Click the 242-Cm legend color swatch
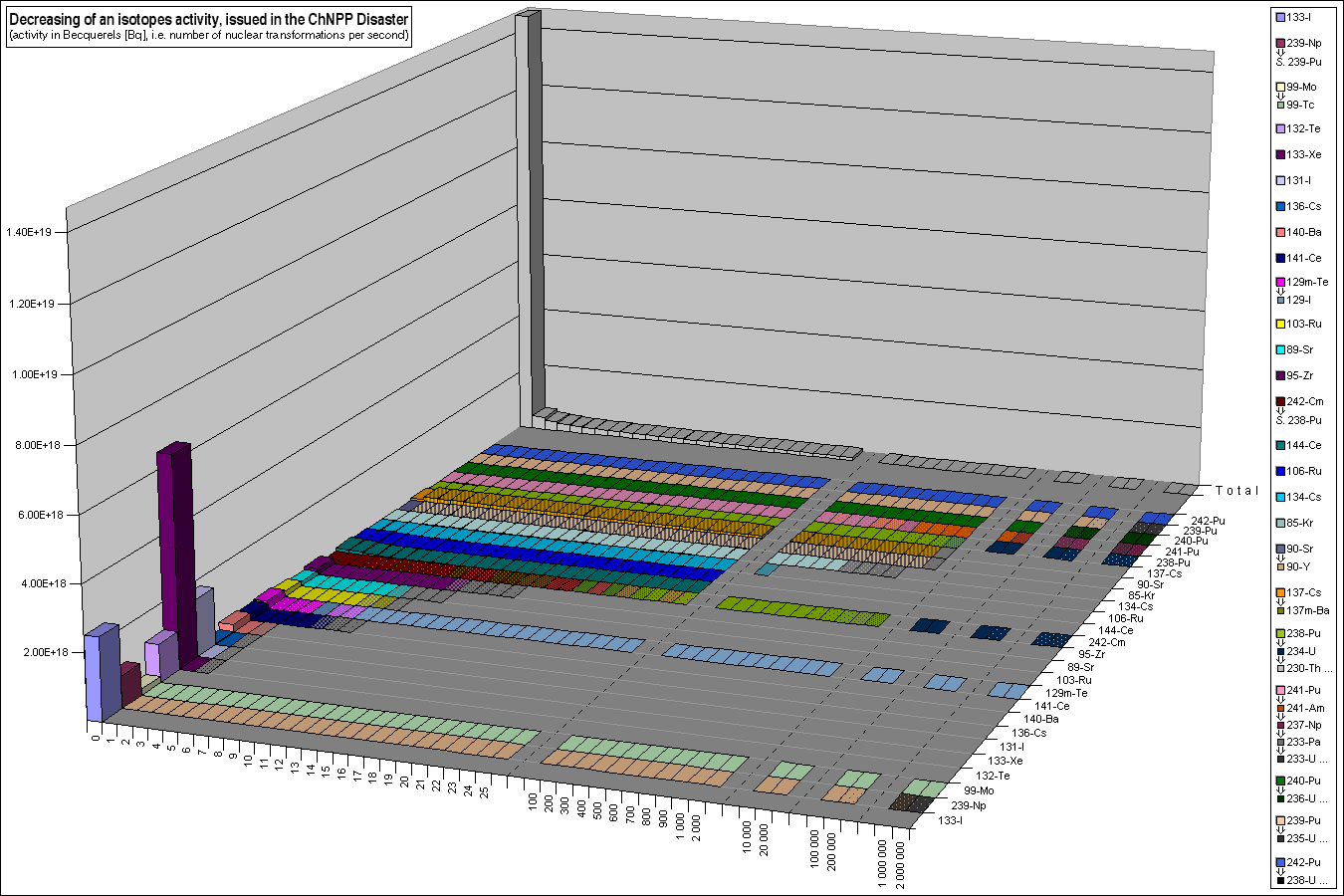Viewport: 1344px width, 896px height. tap(1280, 402)
